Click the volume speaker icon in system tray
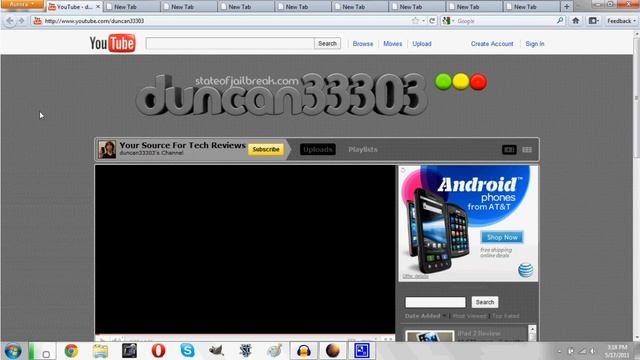This screenshot has width=640, height=360. click(592, 351)
